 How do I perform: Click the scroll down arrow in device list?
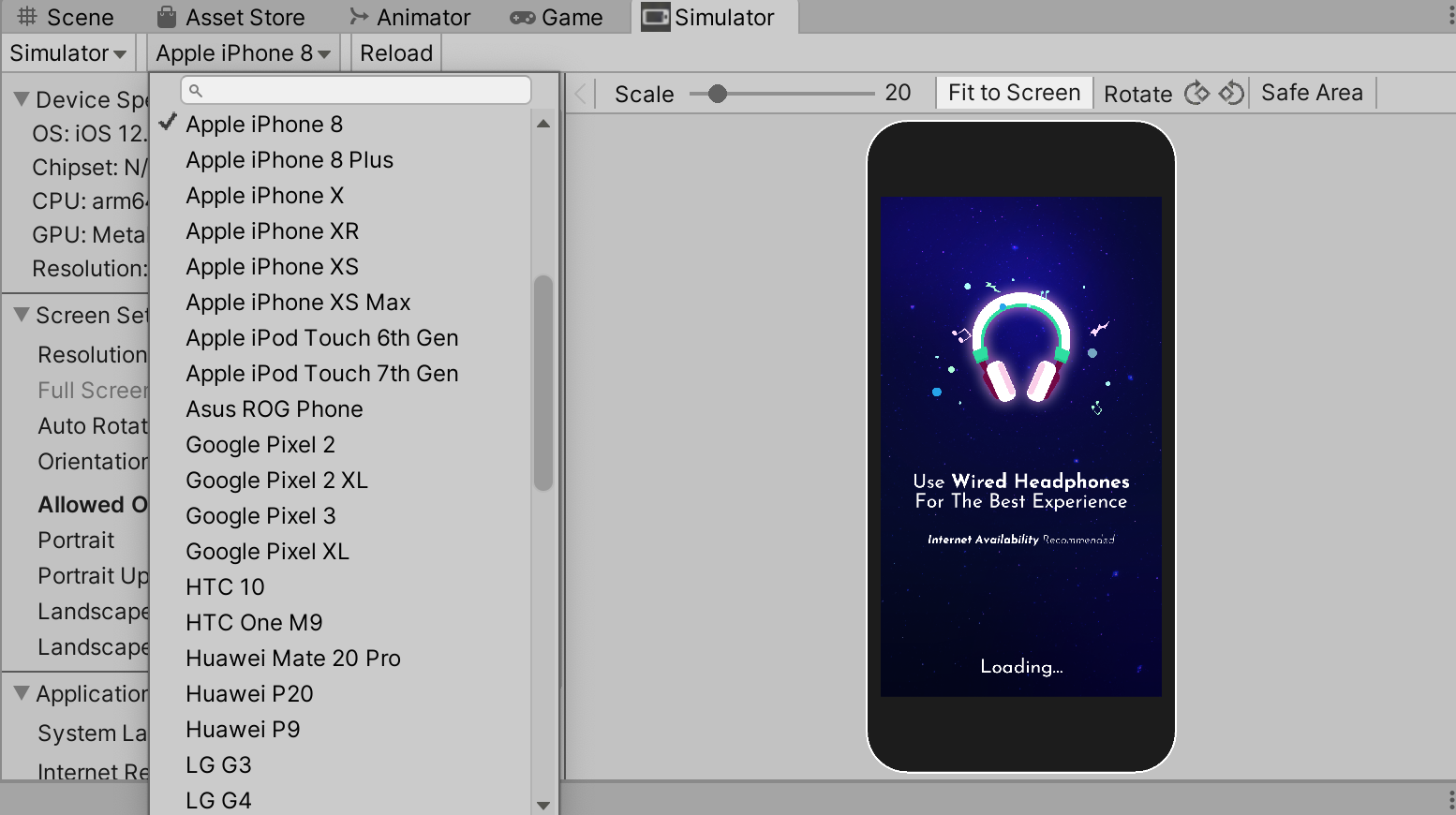click(543, 805)
